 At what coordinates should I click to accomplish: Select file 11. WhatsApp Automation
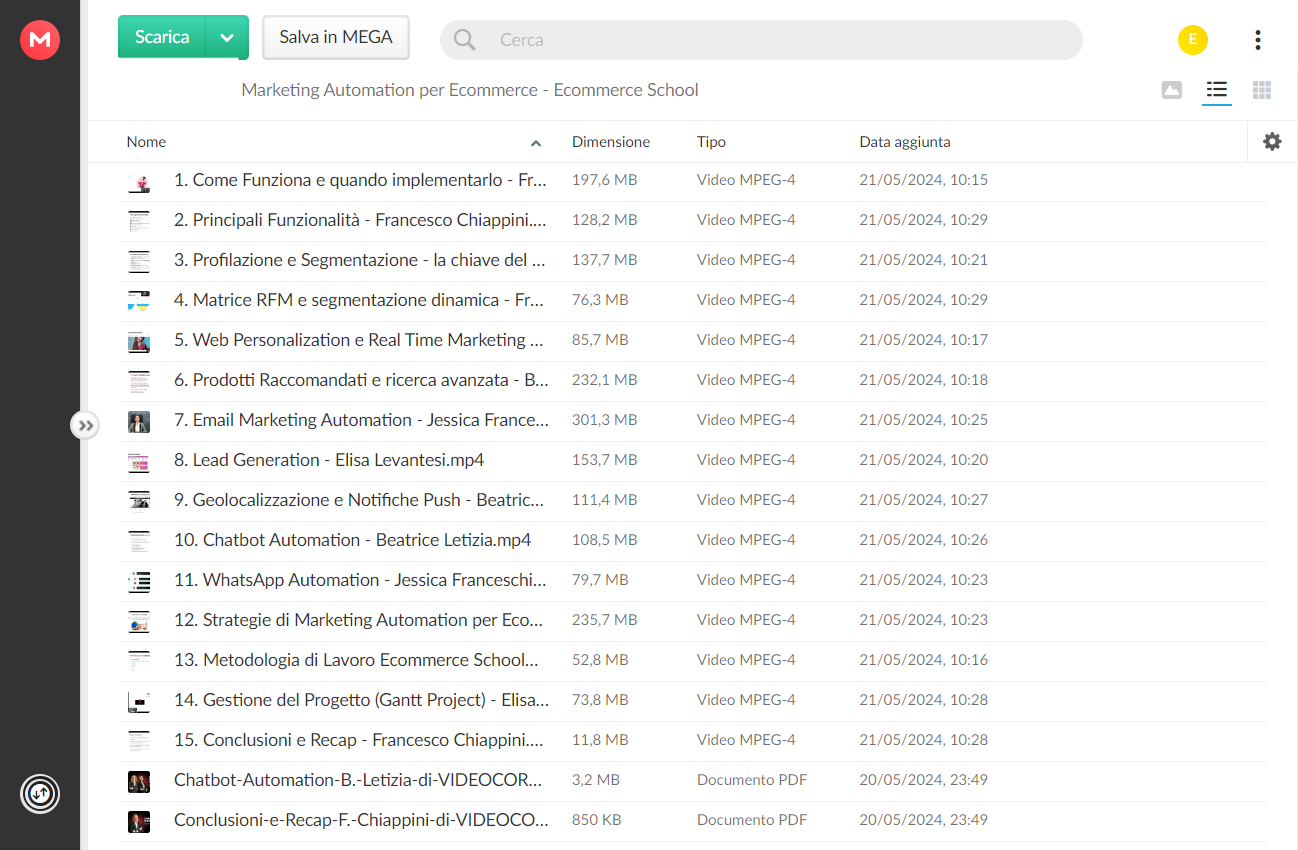pos(692,581)
